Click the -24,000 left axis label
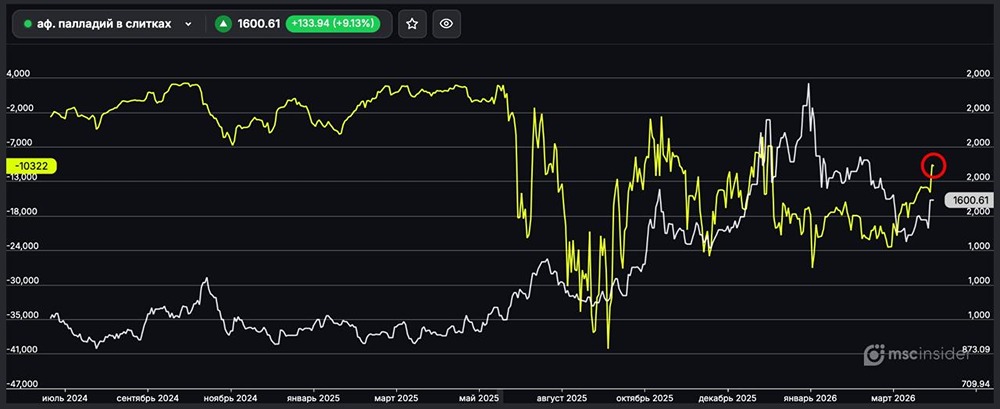This screenshot has height=409, width=1000. coord(20,246)
